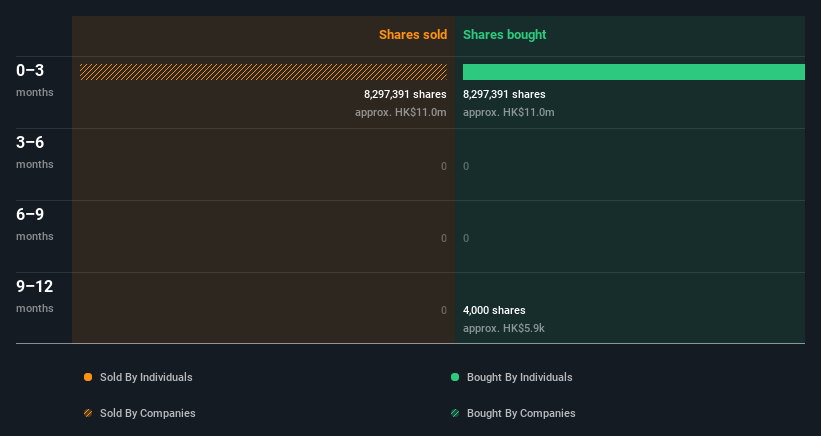821x436 pixels.
Task: Click the Shares sold column header
Action: tap(413, 35)
